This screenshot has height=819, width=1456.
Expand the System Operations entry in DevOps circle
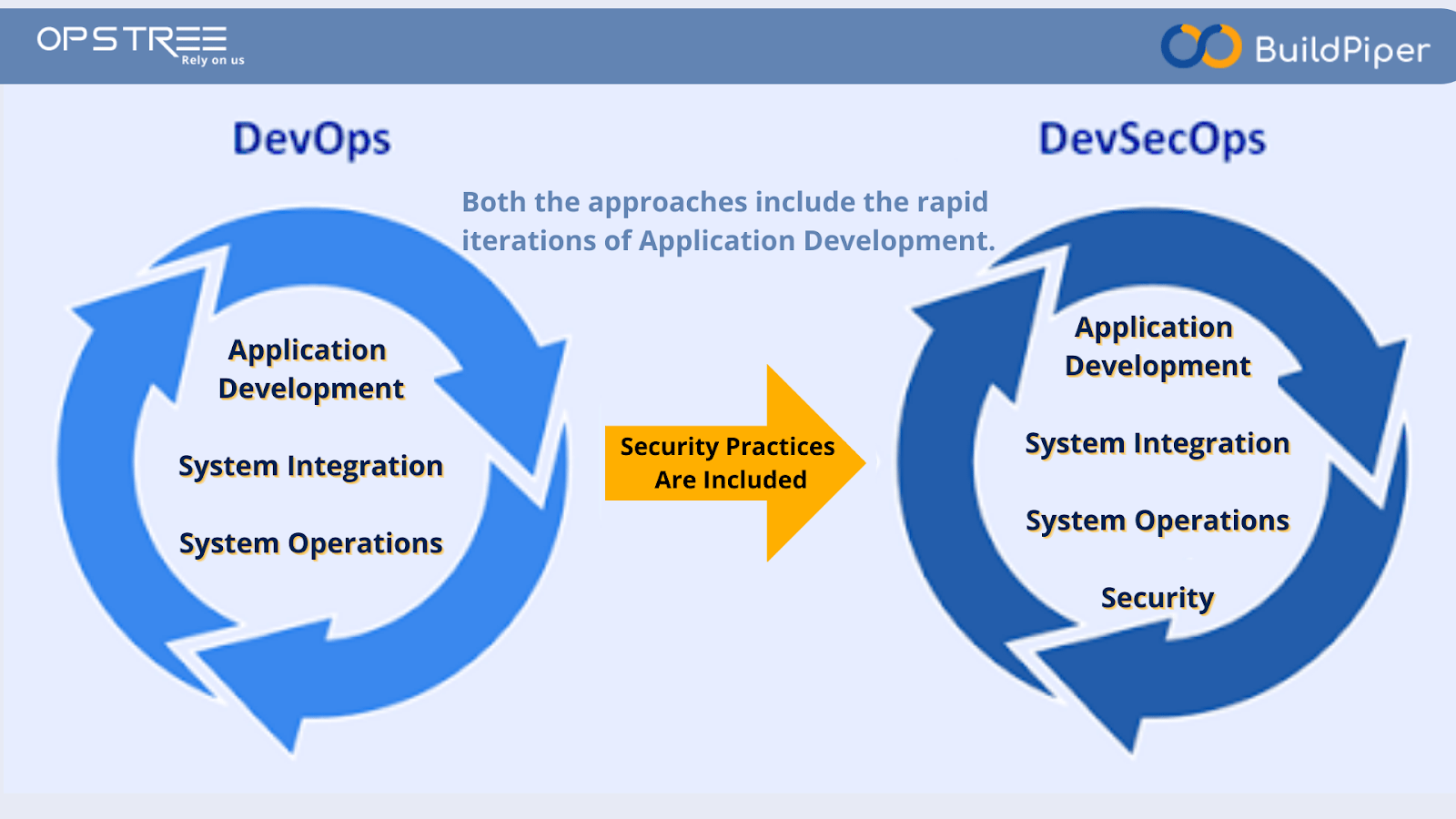(310, 543)
